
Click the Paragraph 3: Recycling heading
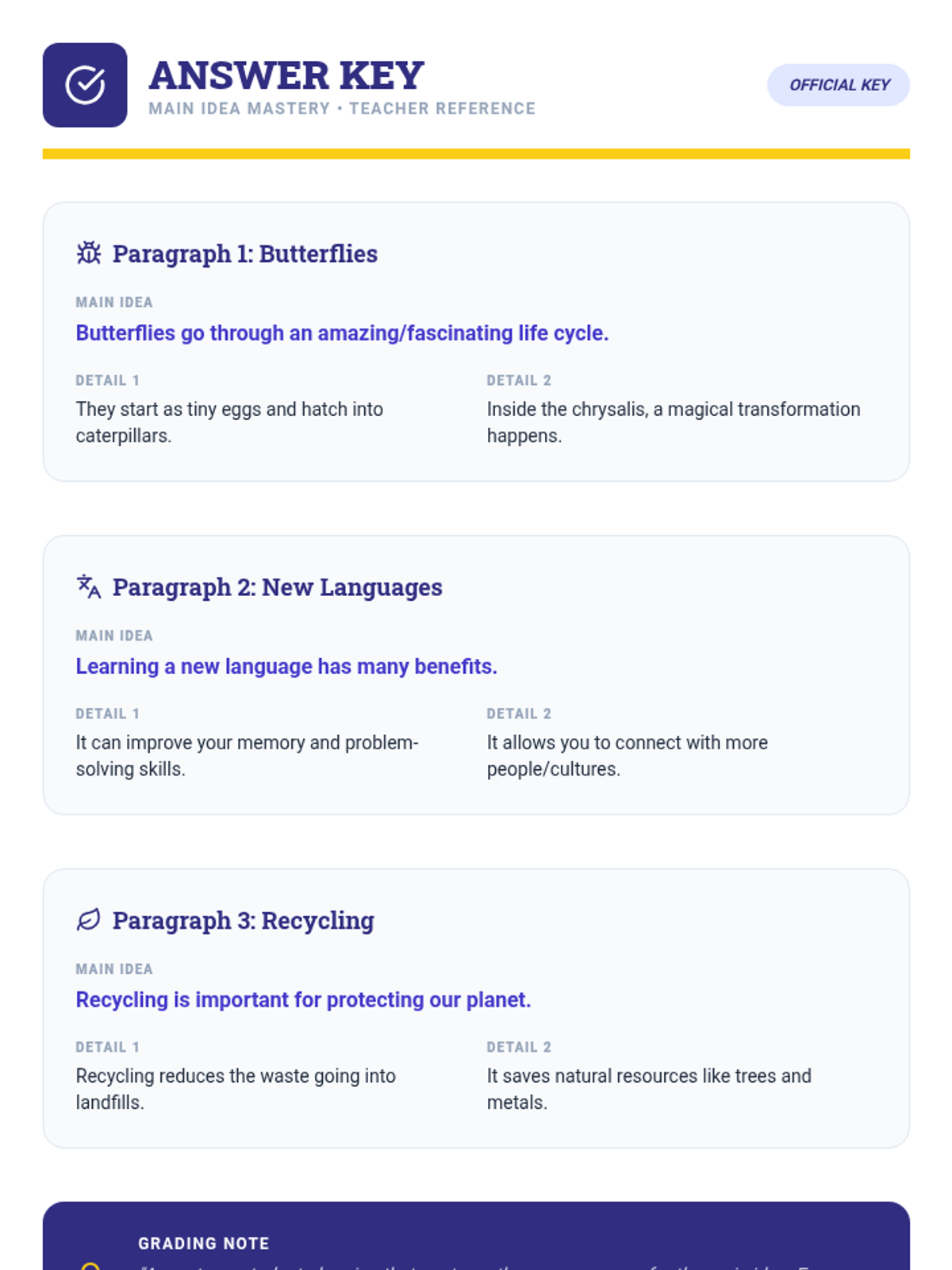coord(243,921)
